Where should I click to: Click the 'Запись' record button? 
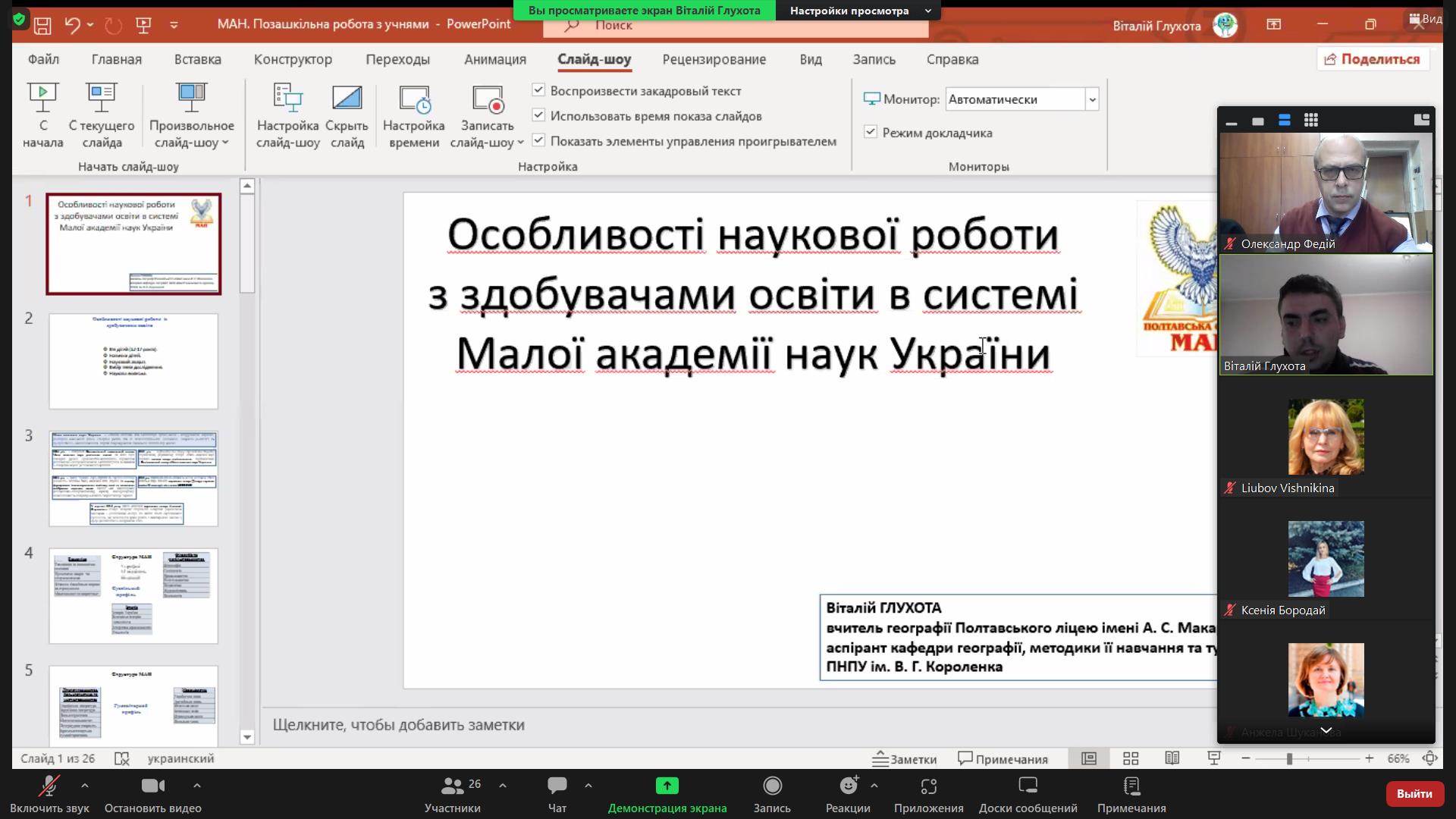tap(772, 795)
